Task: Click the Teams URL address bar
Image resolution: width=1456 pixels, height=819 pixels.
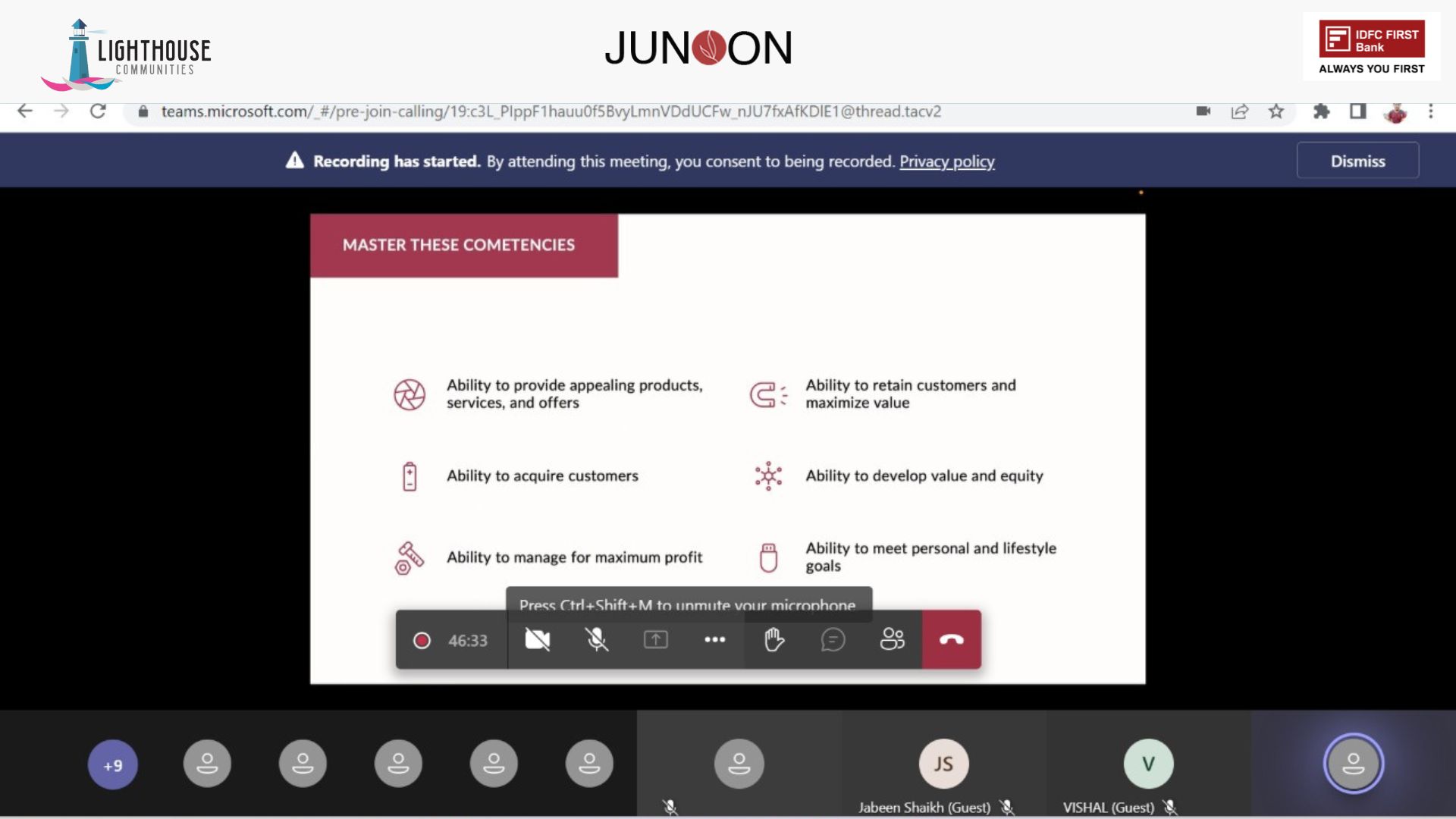Action: coord(550,111)
